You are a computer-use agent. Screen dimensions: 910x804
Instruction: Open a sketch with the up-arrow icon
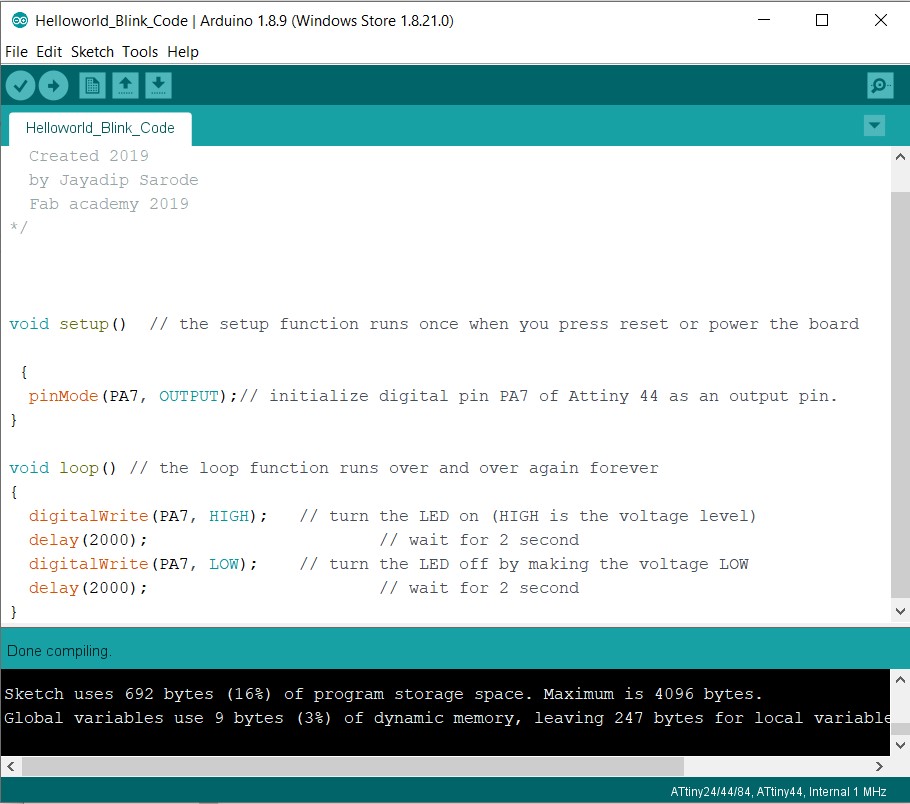coord(125,86)
